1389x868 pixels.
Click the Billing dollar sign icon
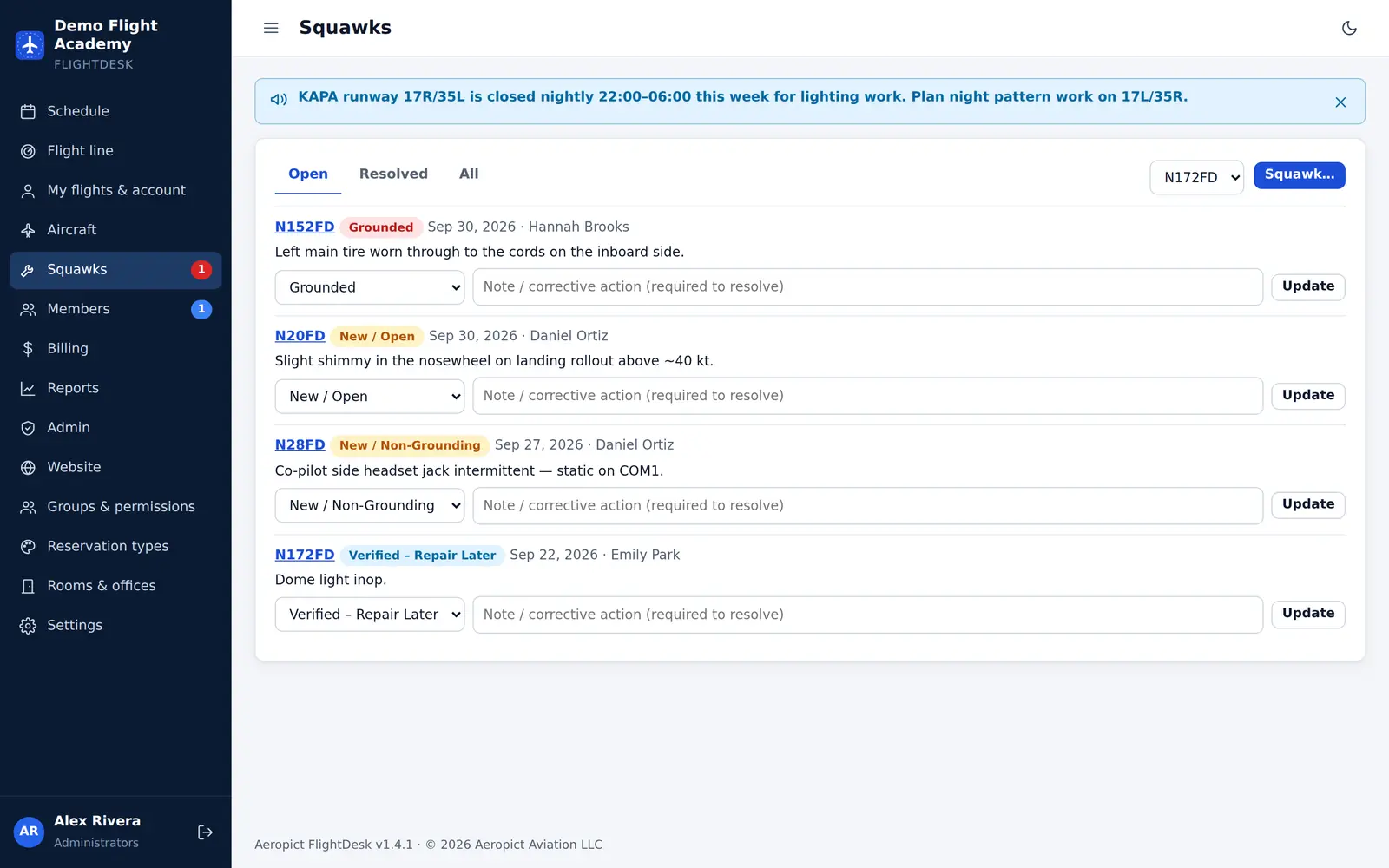click(28, 349)
